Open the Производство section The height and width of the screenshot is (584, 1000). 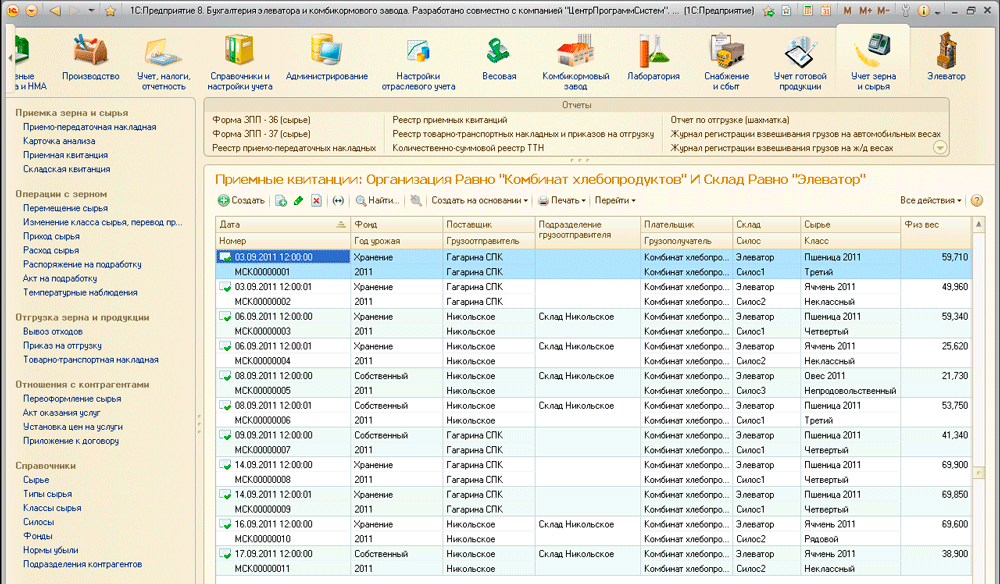click(x=91, y=59)
